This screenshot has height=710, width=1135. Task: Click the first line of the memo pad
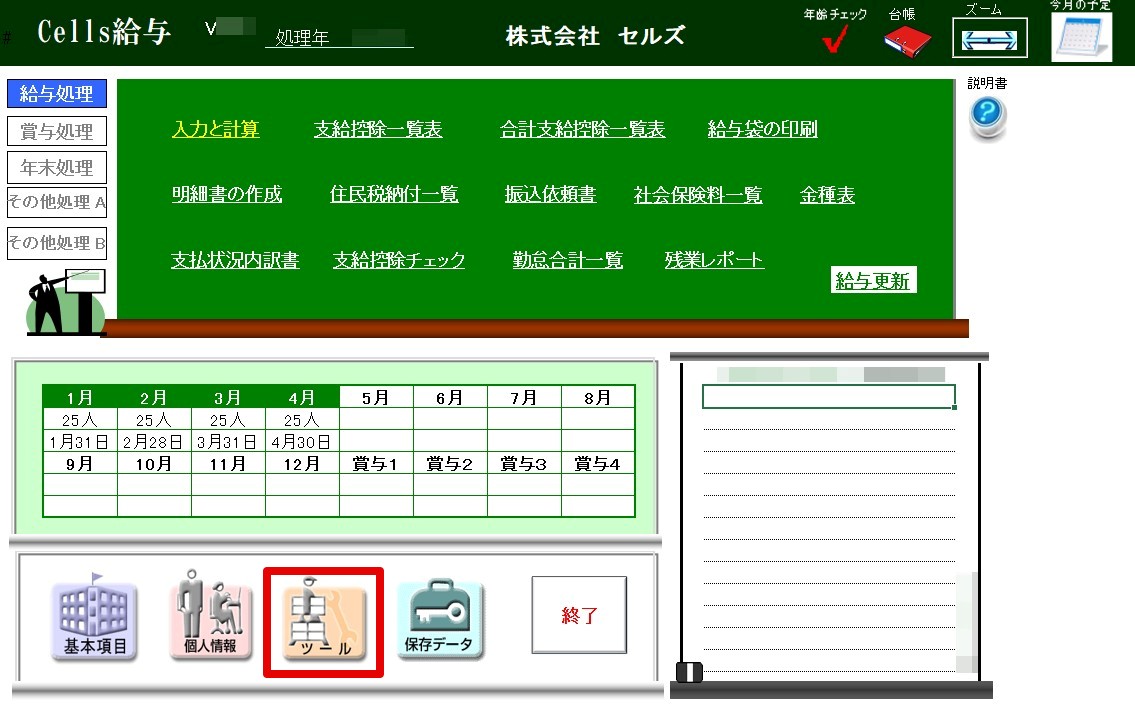(x=828, y=397)
